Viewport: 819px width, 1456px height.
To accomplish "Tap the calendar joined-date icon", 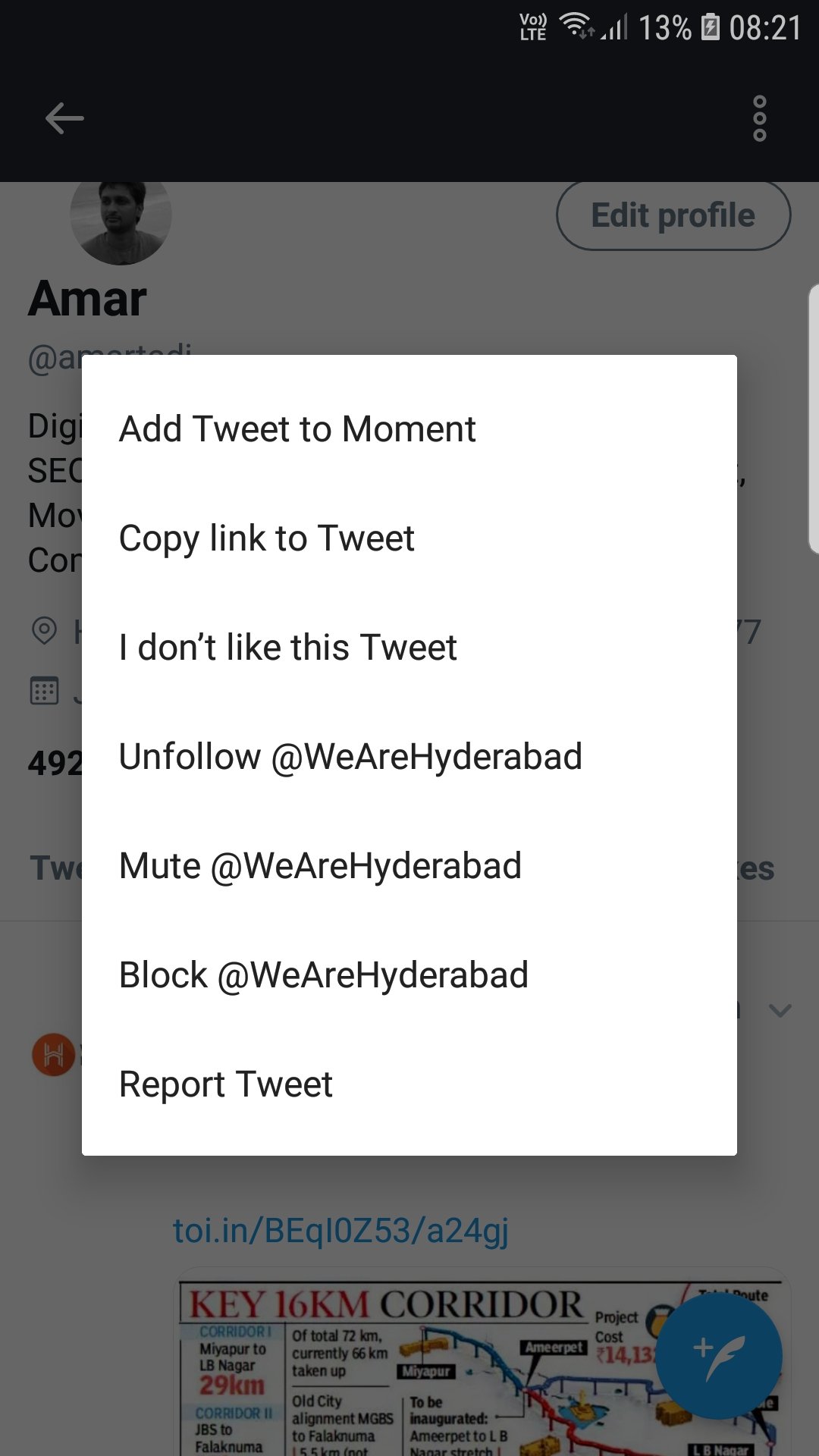I will coord(44,691).
